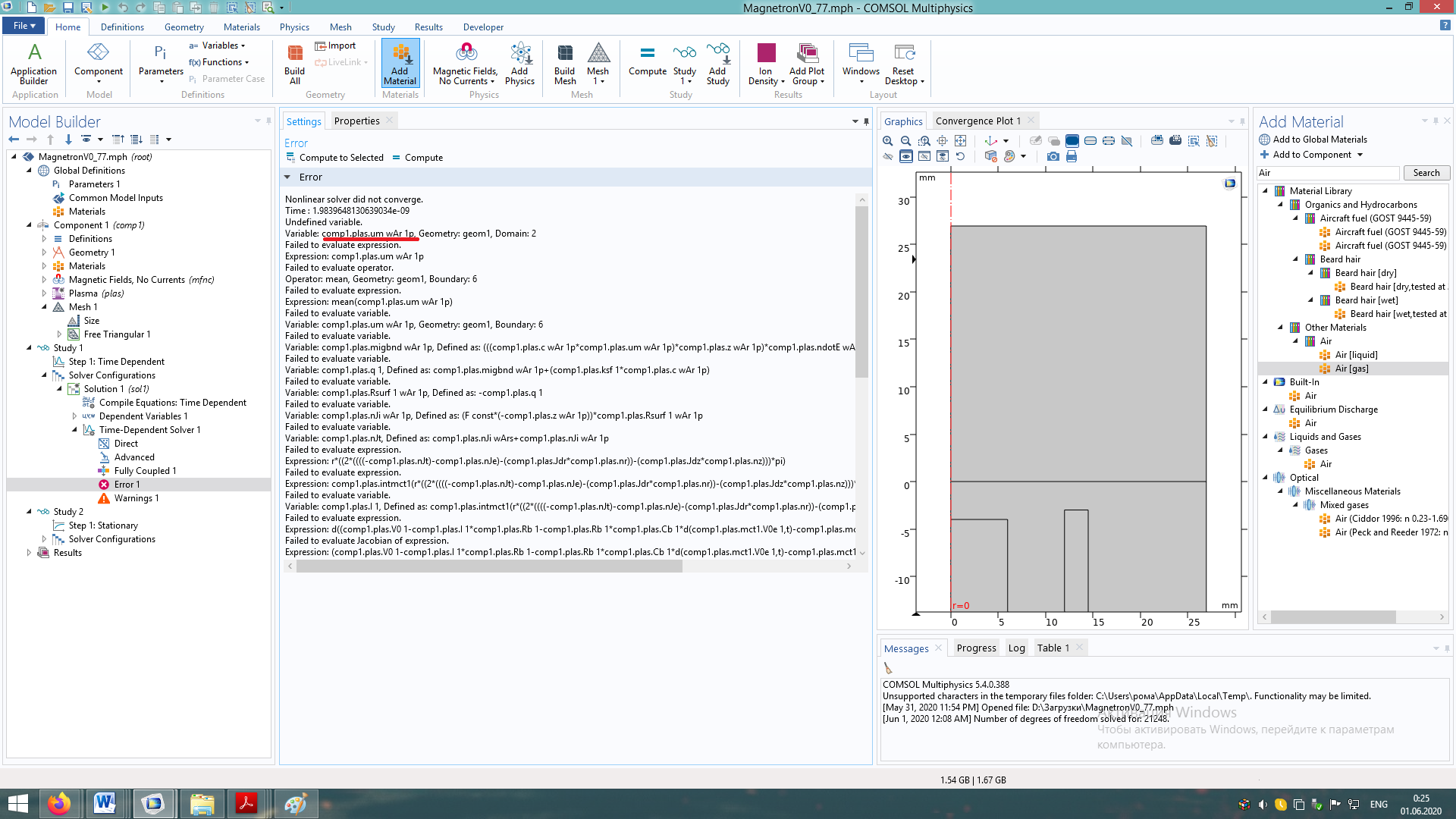
Task: Click Zoom Extents in Graphics toolbar
Action: [x=960, y=141]
